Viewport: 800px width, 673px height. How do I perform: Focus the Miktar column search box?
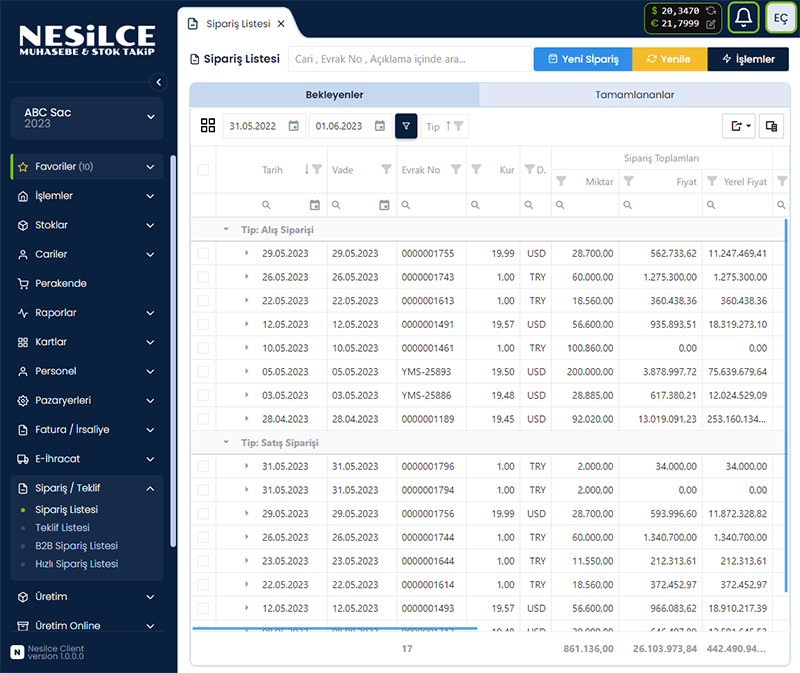(x=585, y=205)
